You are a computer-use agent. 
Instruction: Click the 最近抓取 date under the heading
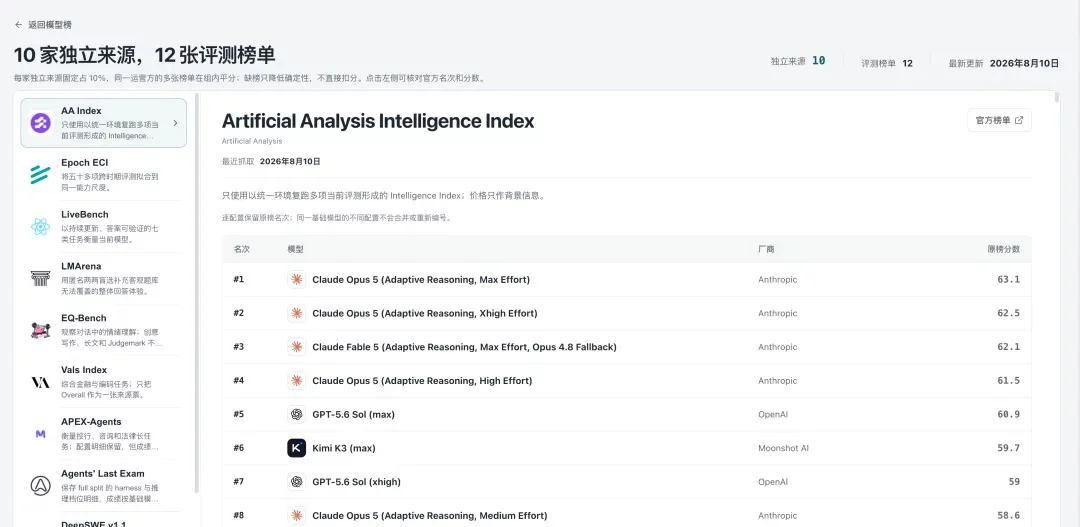click(290, 162)
